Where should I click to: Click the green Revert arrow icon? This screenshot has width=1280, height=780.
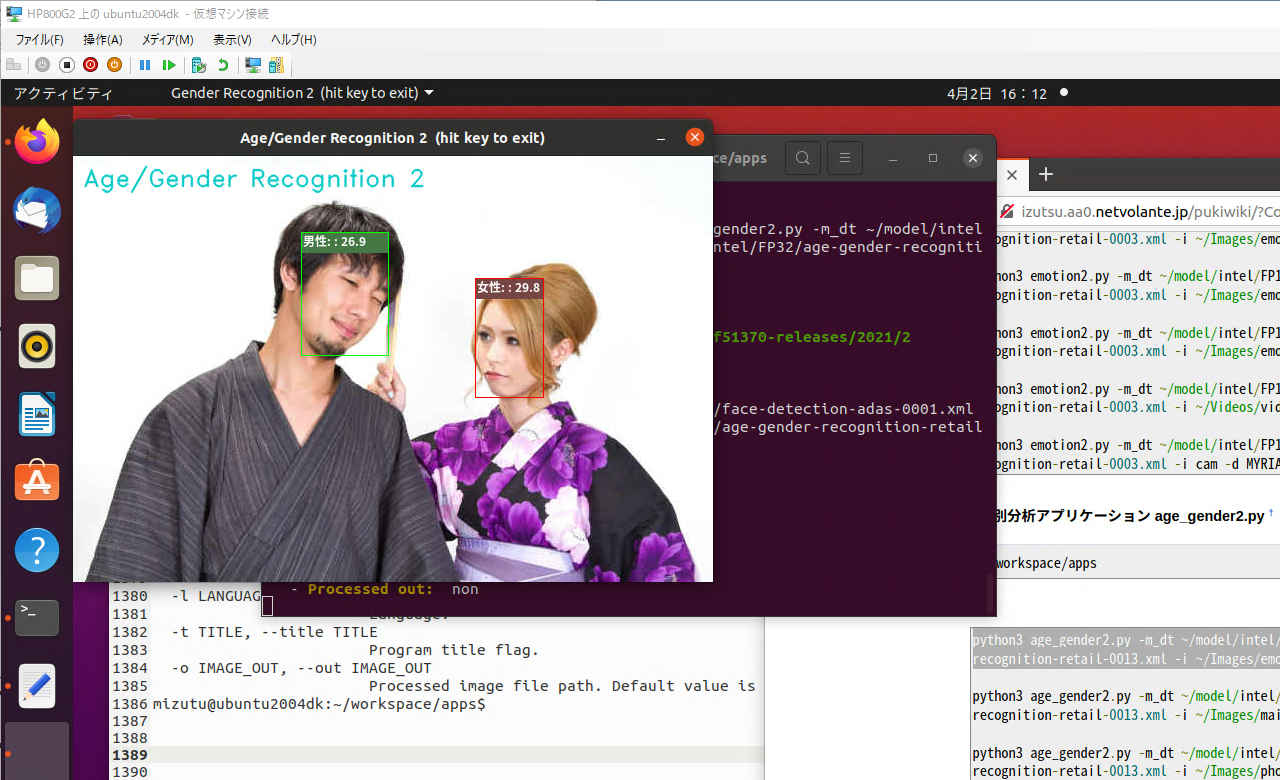pyautogui.click(x=223, y=65)
